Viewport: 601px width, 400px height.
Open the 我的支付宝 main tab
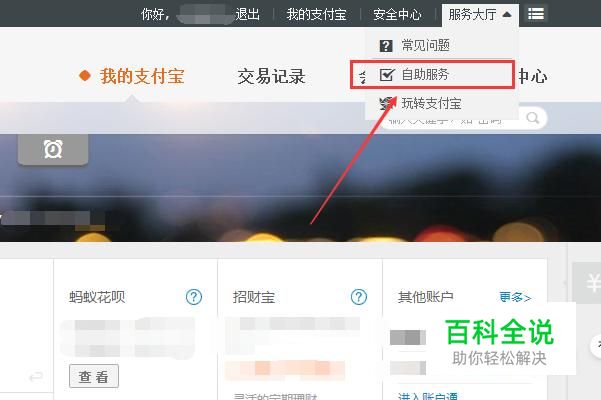pos(142,76)
